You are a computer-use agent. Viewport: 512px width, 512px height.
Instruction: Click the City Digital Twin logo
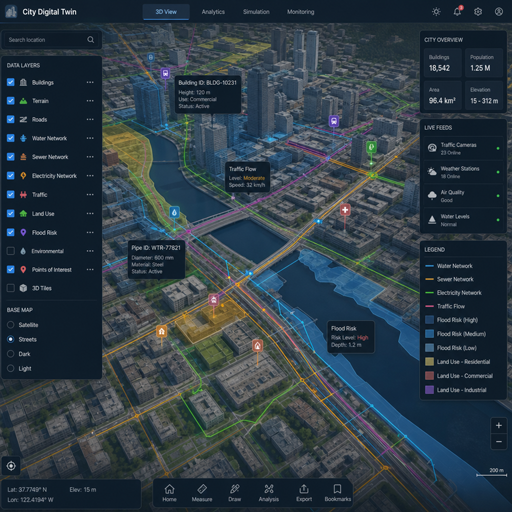tap(11, 12)
